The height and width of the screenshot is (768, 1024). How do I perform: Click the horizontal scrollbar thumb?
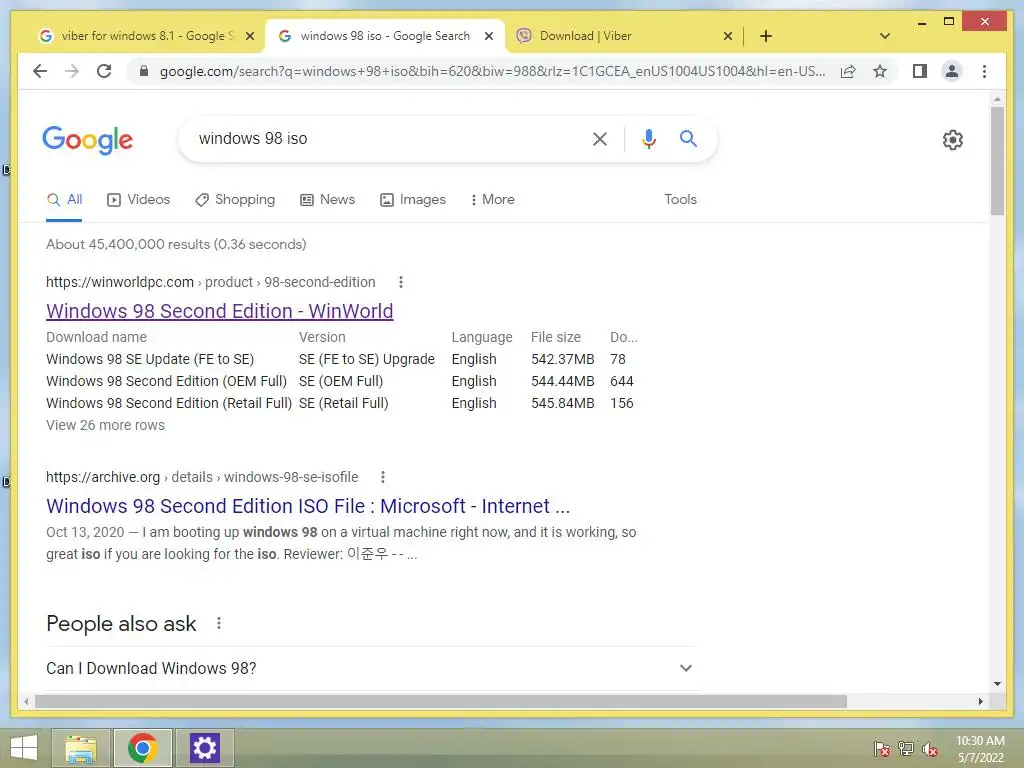click(441, 701)
